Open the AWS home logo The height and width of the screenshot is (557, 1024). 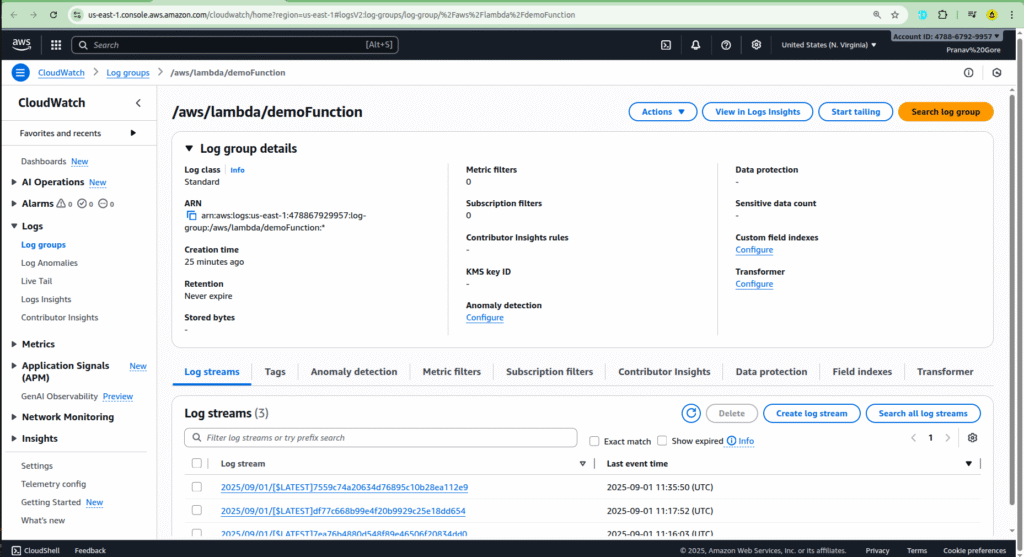pyautogui.click(x=21, y=44)
